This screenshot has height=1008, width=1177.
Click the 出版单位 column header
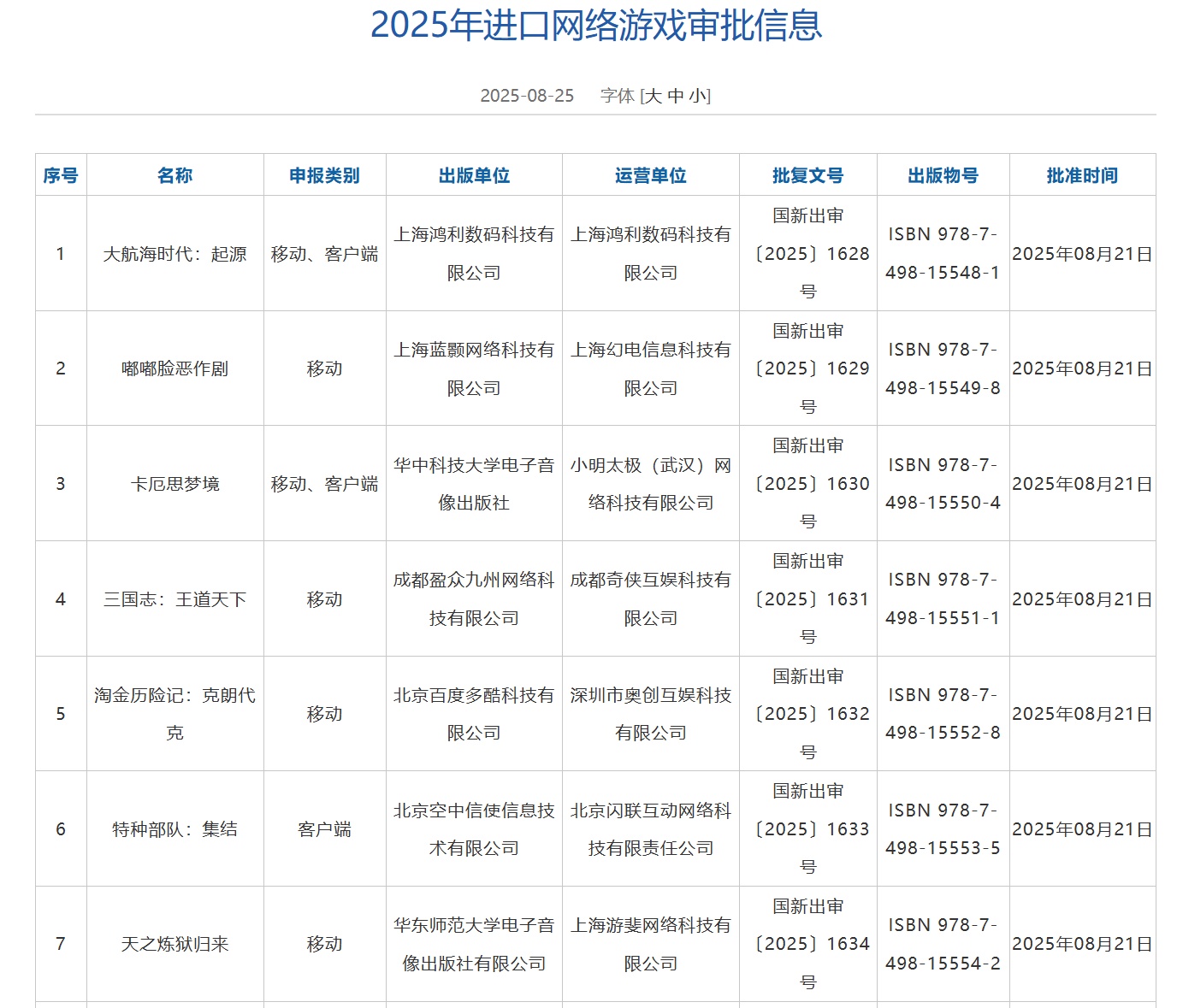[474, 175]
